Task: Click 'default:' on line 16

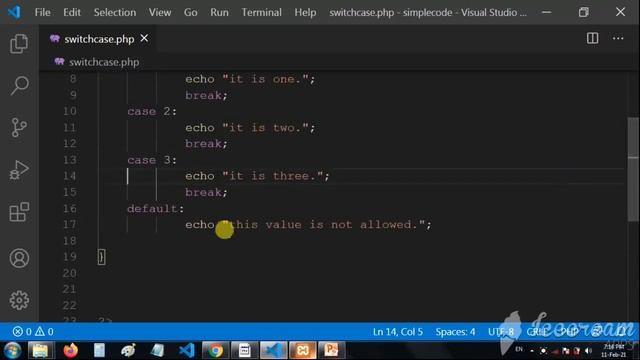Action: 156,209
